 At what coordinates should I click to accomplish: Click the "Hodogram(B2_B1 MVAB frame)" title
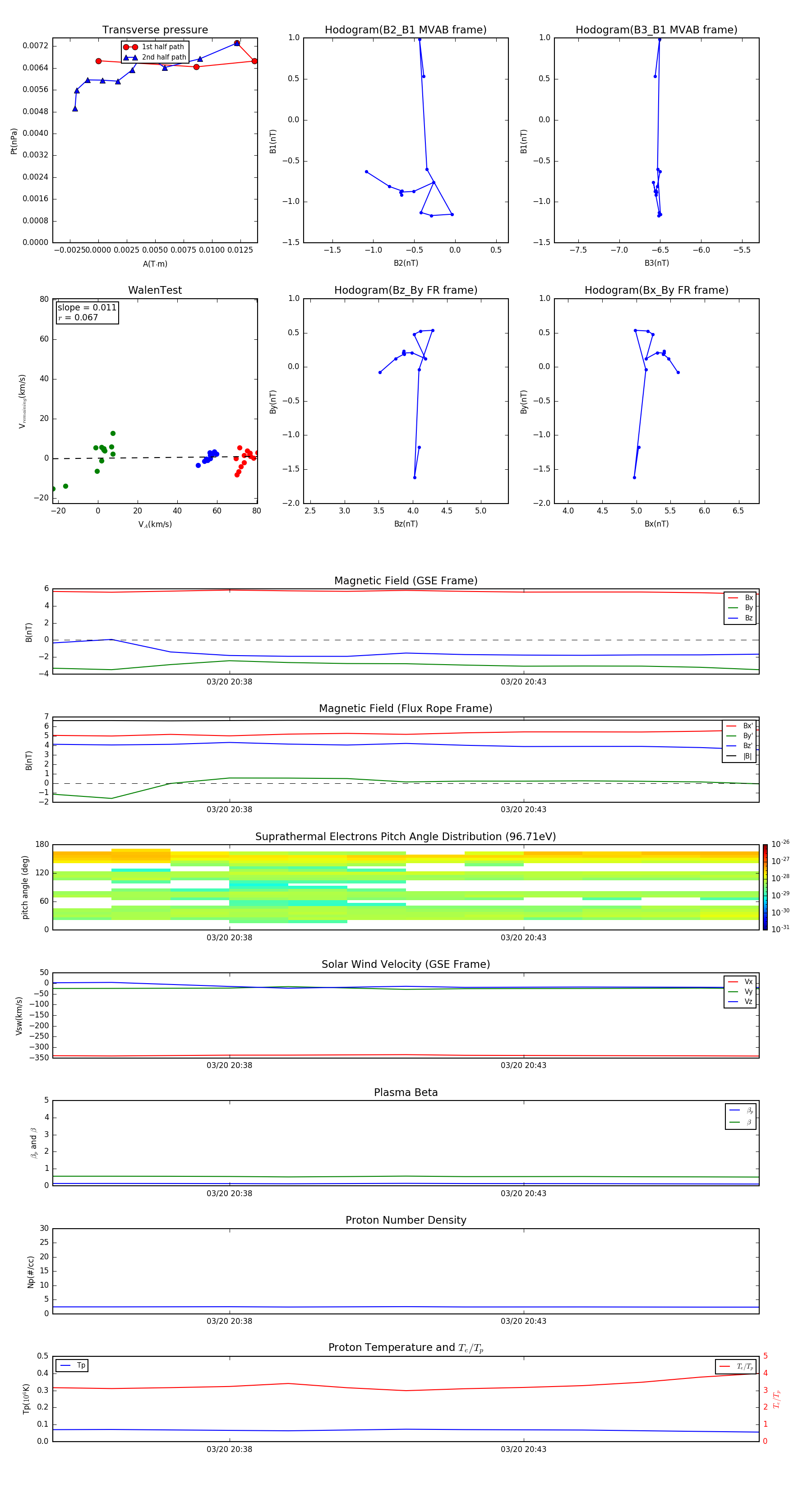(406, 29)
